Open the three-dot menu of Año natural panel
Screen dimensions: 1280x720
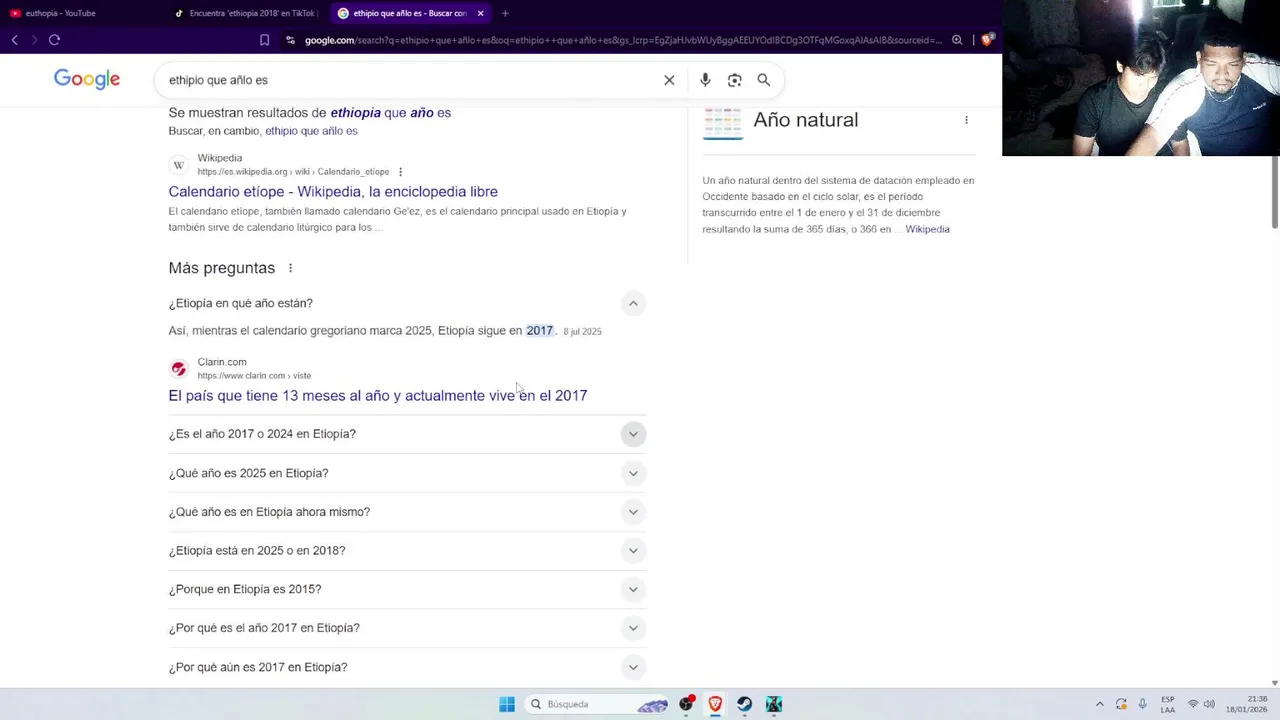tap(966, 120)
